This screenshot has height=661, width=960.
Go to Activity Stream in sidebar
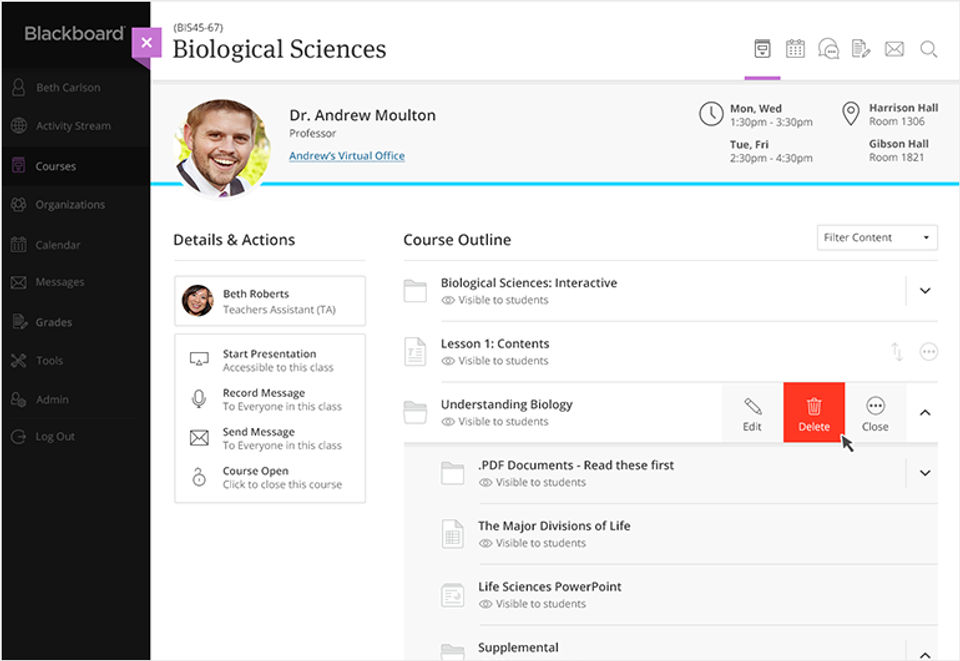coord(73,125)
